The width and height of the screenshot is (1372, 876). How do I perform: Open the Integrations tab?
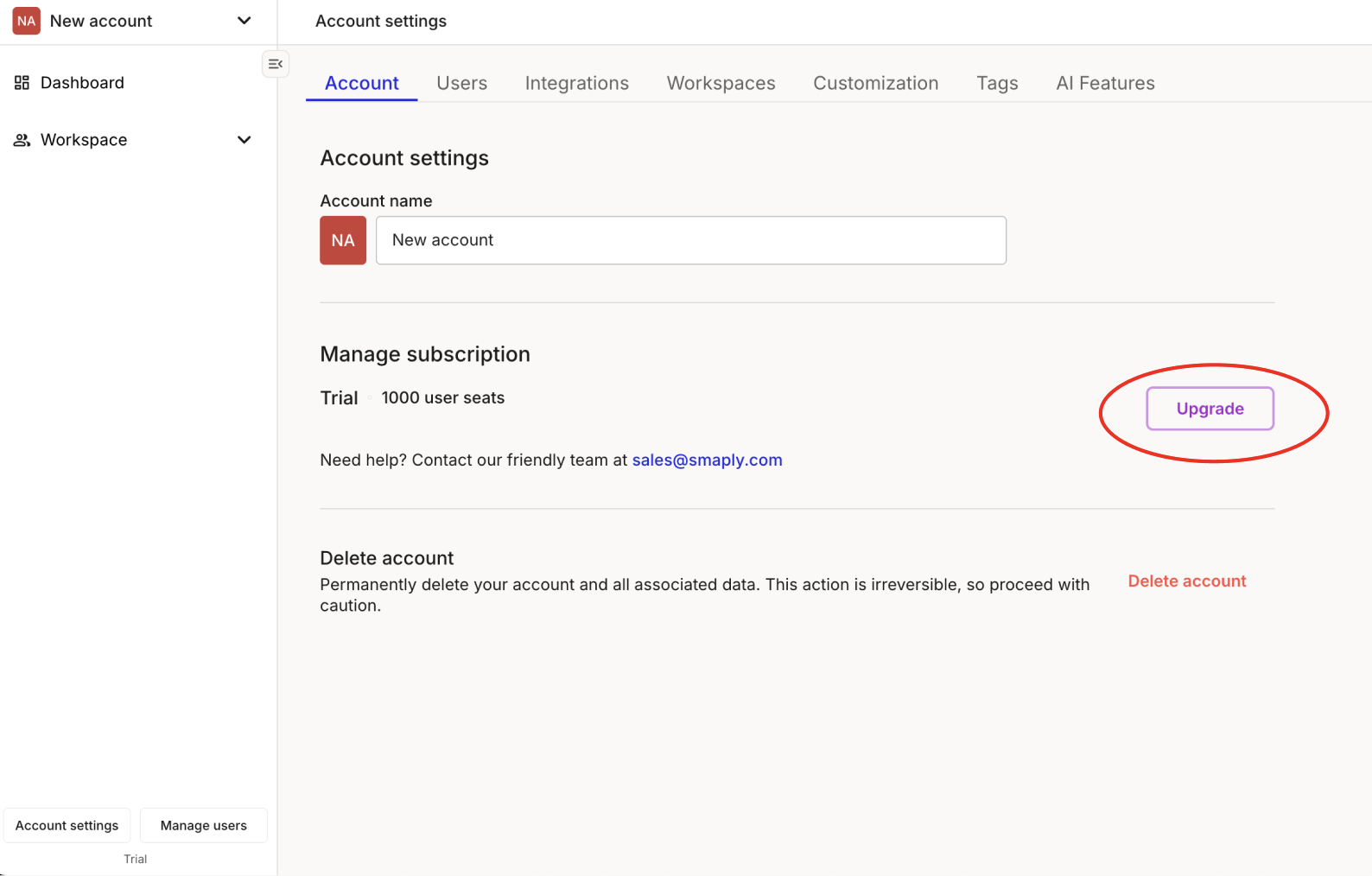(x=576, y=83)
